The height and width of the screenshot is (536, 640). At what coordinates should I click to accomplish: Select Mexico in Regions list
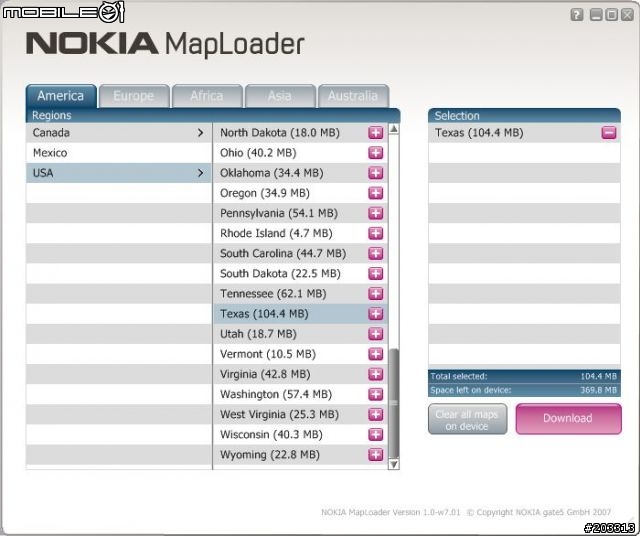[119, 153]
